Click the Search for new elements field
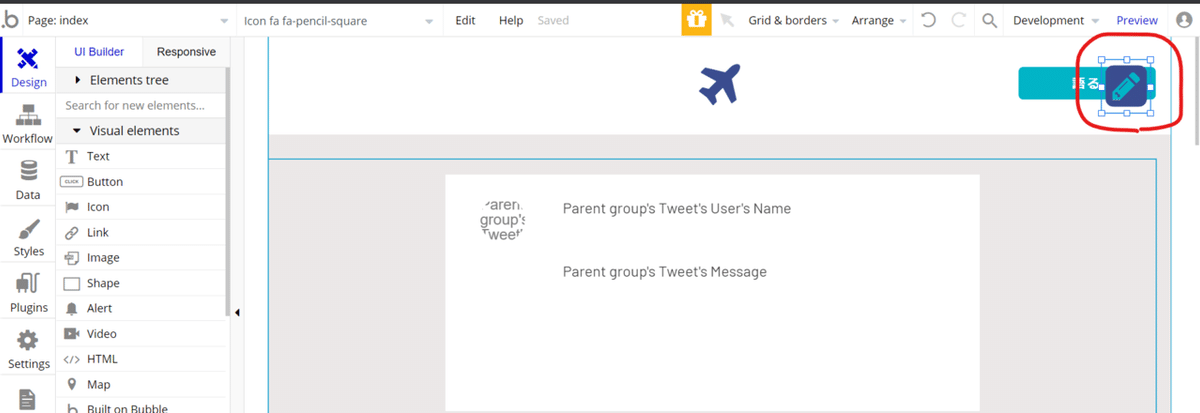The height and width of the screenshot is (413, 1200). 140,105
